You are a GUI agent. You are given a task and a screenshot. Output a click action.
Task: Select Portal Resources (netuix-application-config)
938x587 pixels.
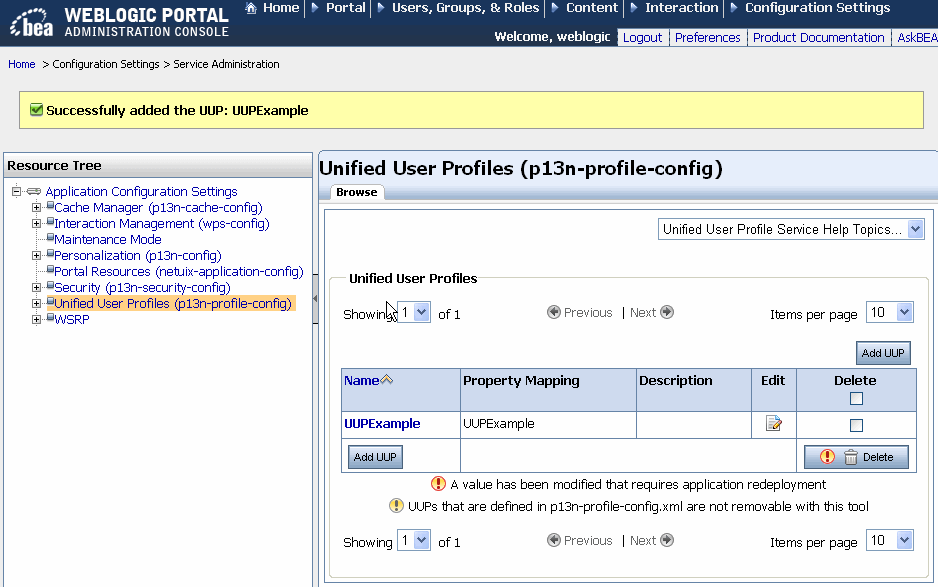coord(179,272)
